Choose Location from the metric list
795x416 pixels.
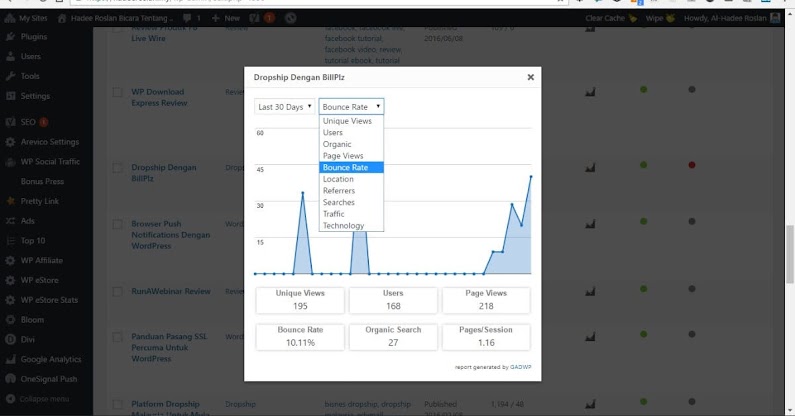pos(351,179)
